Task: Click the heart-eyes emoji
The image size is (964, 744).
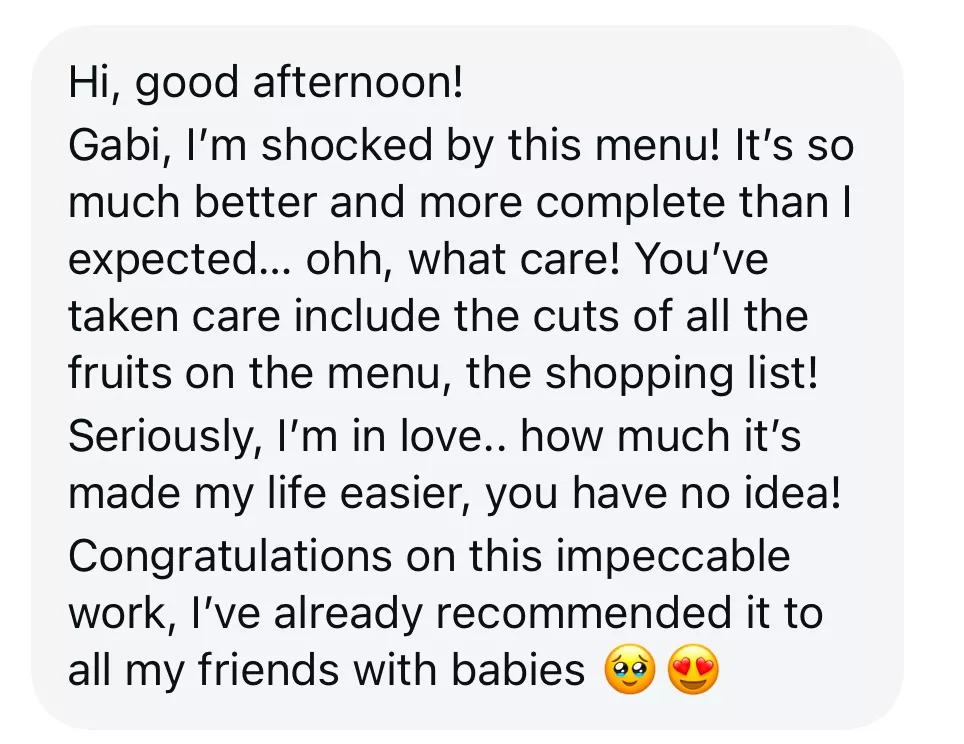Action: pyautogui.click(x=693, y=670)
